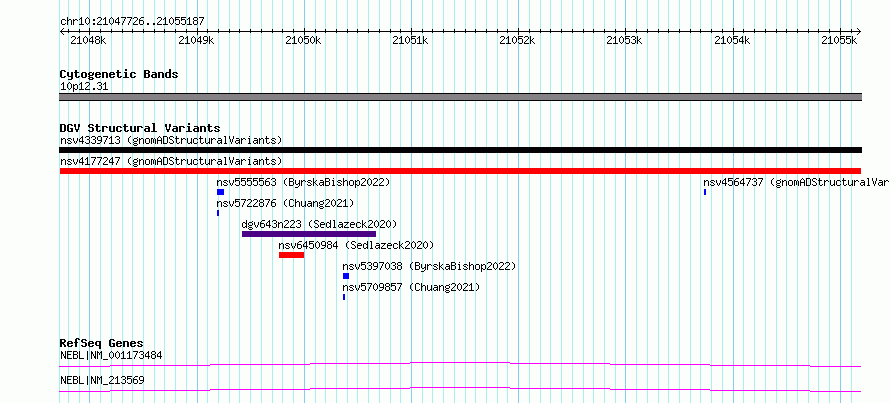The image size is (890, 403).
Task: Click the DGV Structural Variants track title
Action: [x=140, y=128]
